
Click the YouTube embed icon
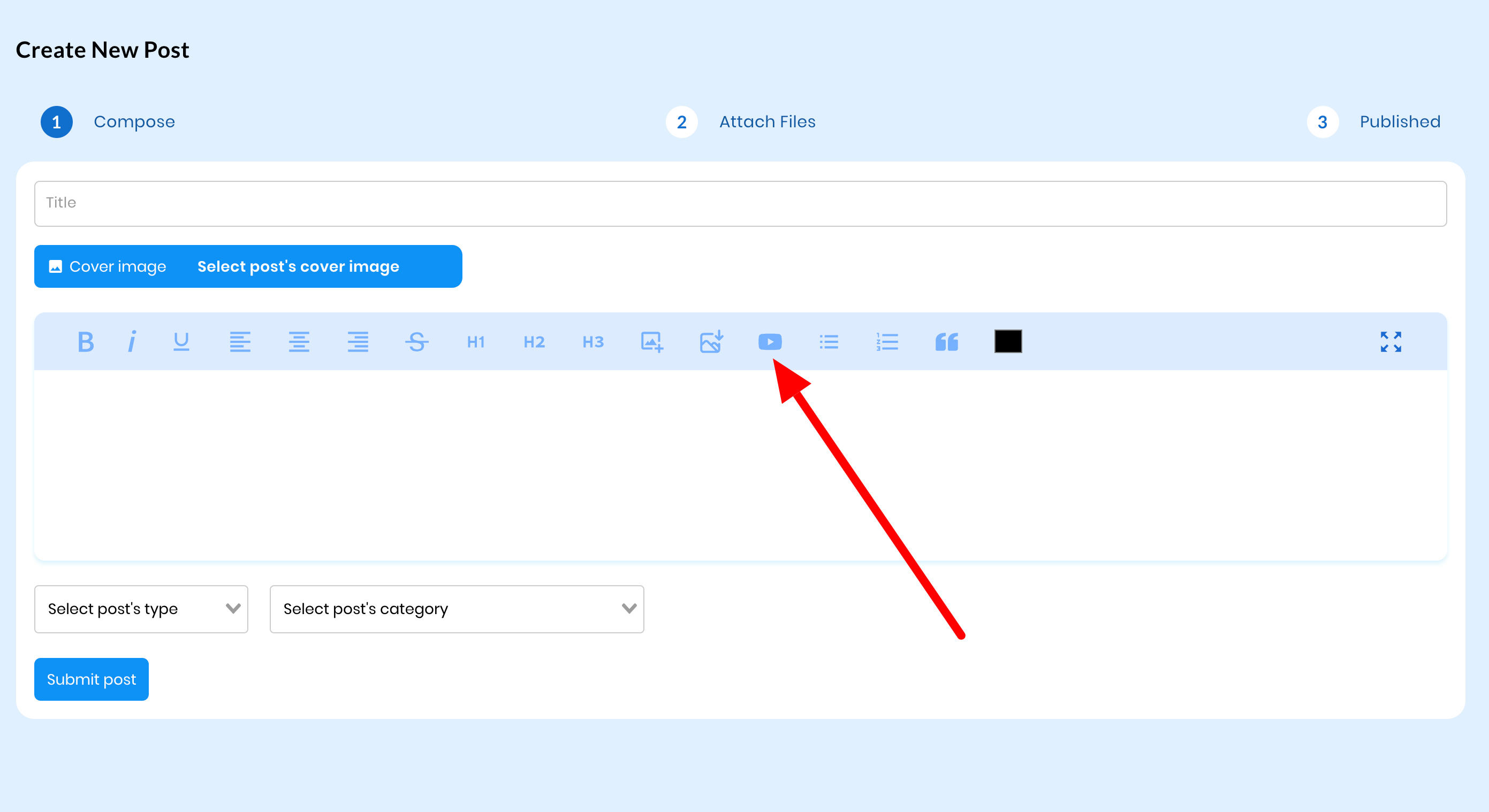[770, 341]
